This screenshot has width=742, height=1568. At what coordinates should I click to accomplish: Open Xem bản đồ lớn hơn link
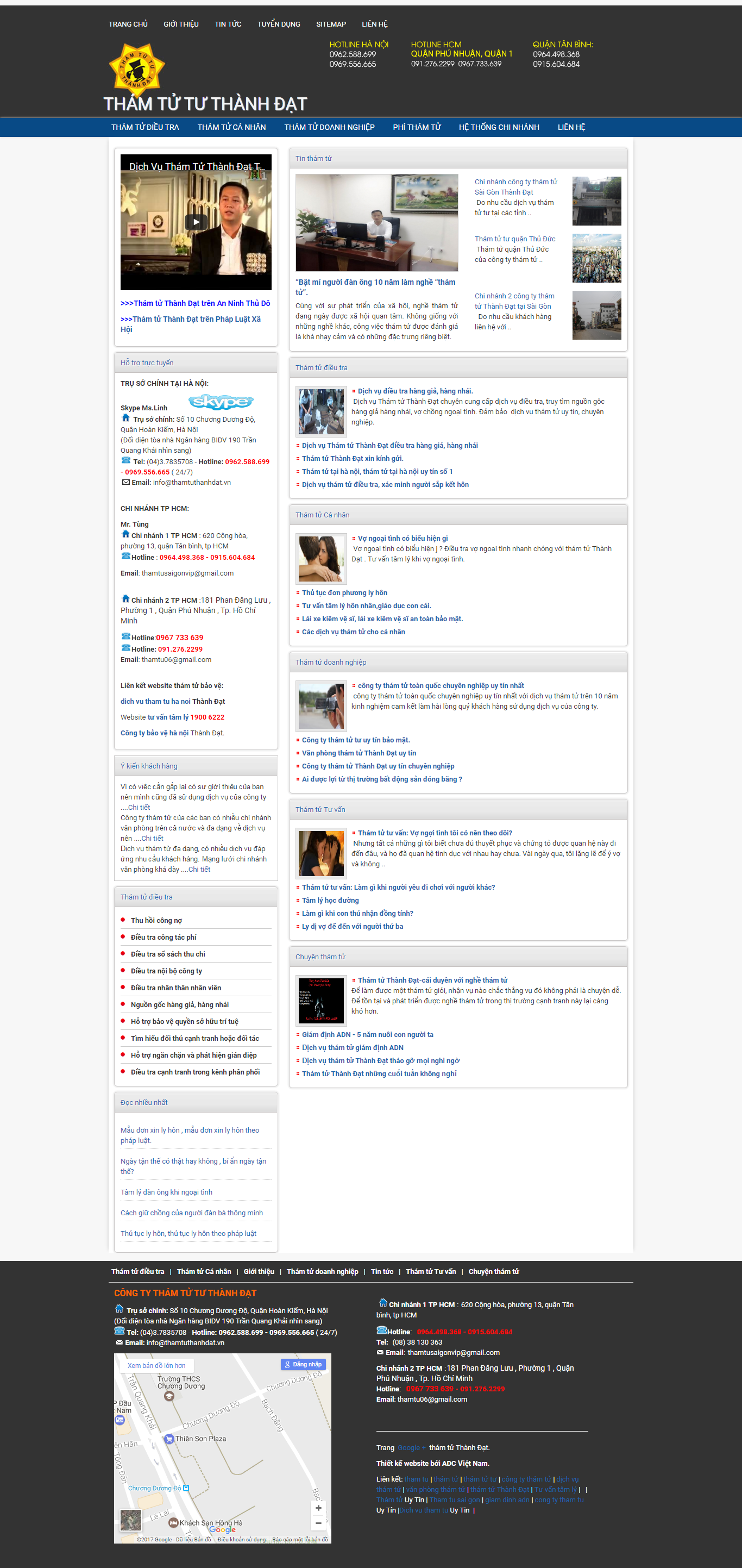[156, 1365]
